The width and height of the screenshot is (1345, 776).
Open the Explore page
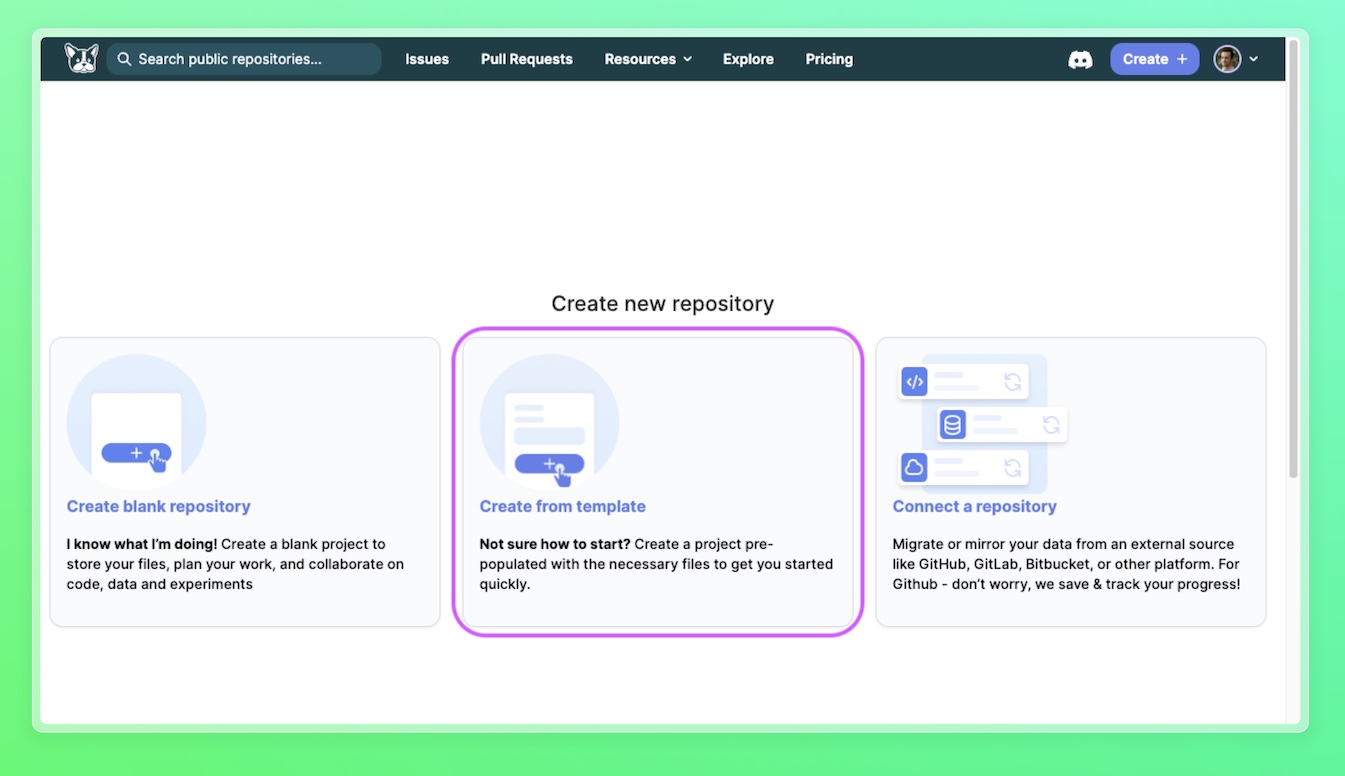748,59
